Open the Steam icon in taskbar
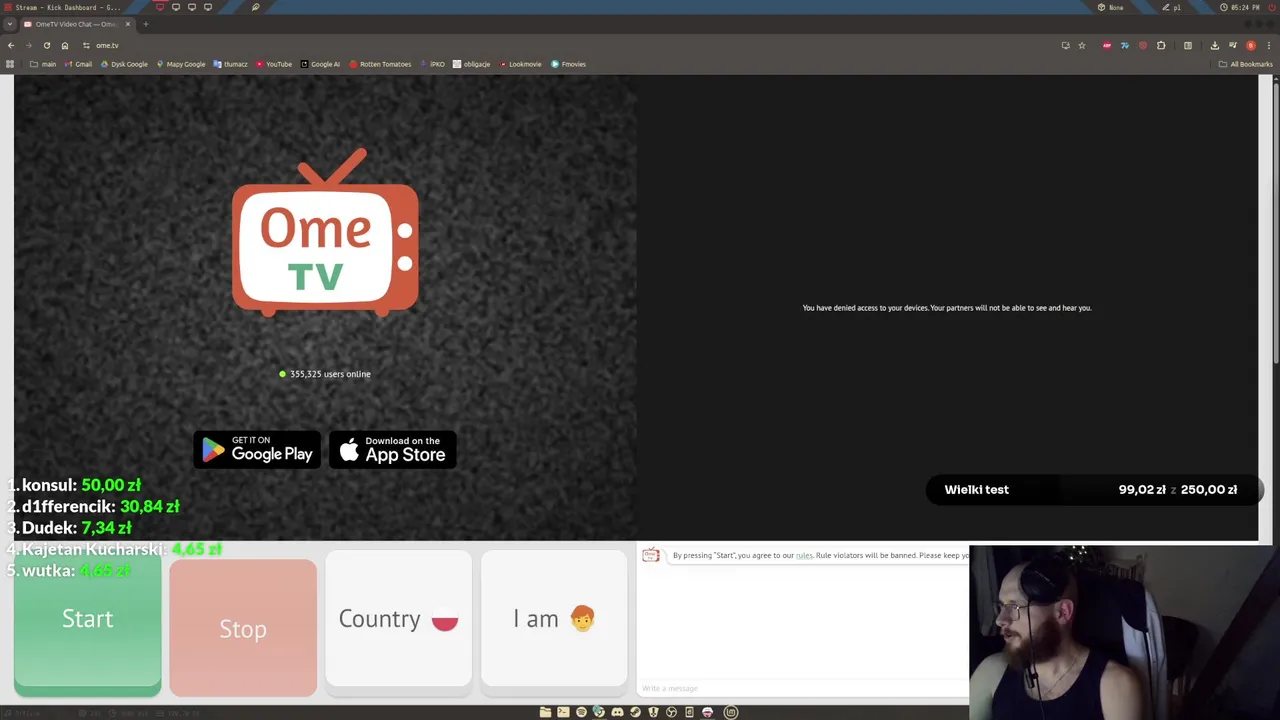The width and height of the screenshot is (1280, 720). click(635, 712)
